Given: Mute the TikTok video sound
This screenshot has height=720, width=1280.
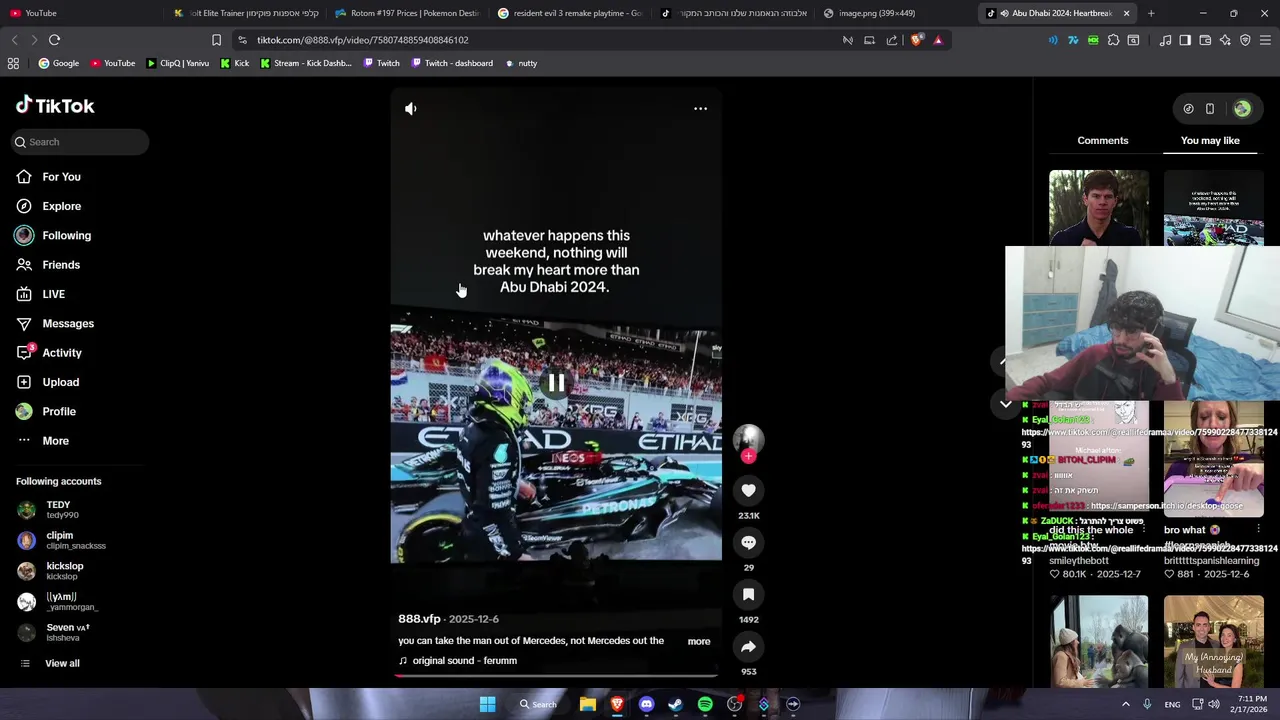Looking at the screenshot, I should click(x=411, y=108).
